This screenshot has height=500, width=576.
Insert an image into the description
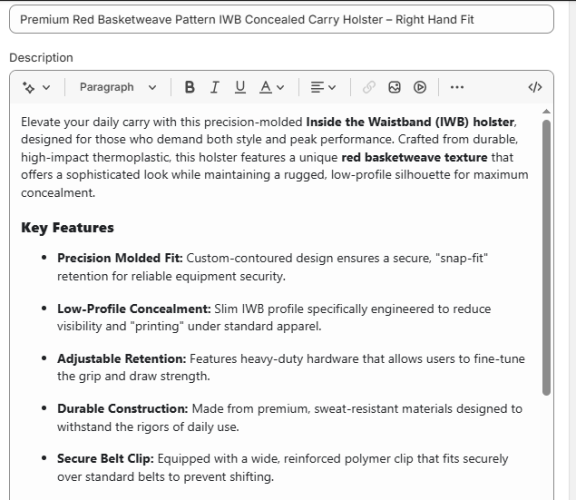[395, 87]
